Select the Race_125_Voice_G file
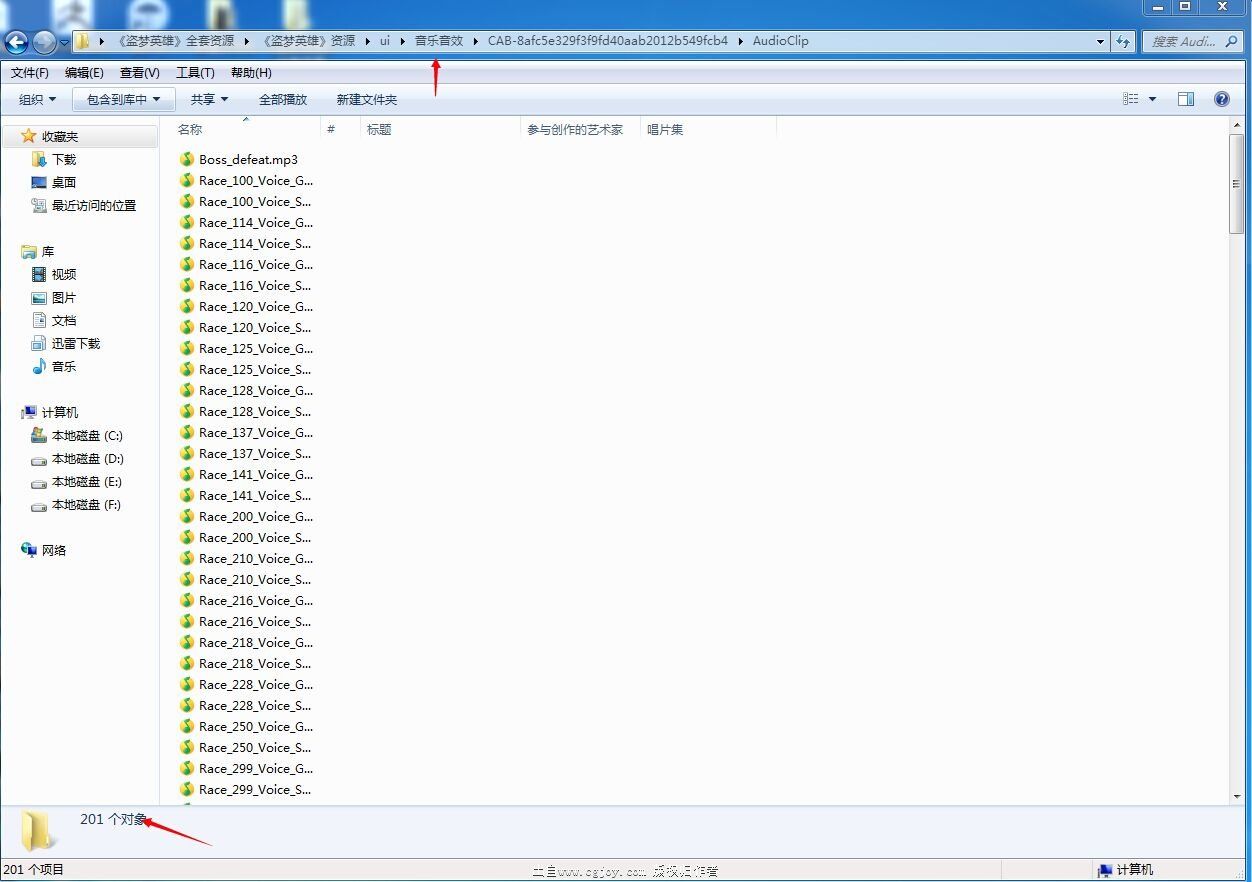1252x882 pixels. point(256,348)
